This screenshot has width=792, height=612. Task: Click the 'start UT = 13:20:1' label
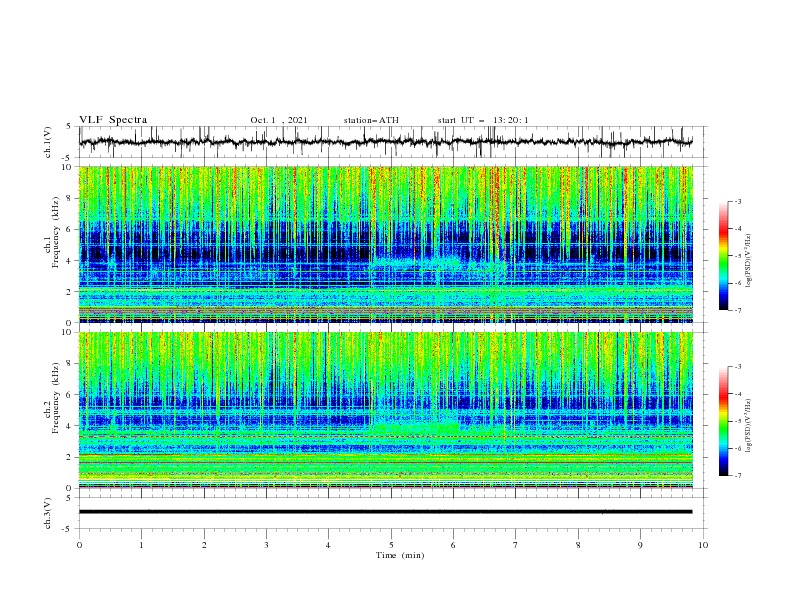[x=483, y=120]
